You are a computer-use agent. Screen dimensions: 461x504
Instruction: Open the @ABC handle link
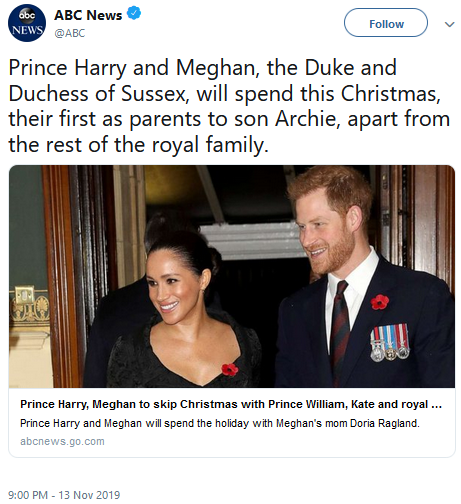click(x=70, y=33)
